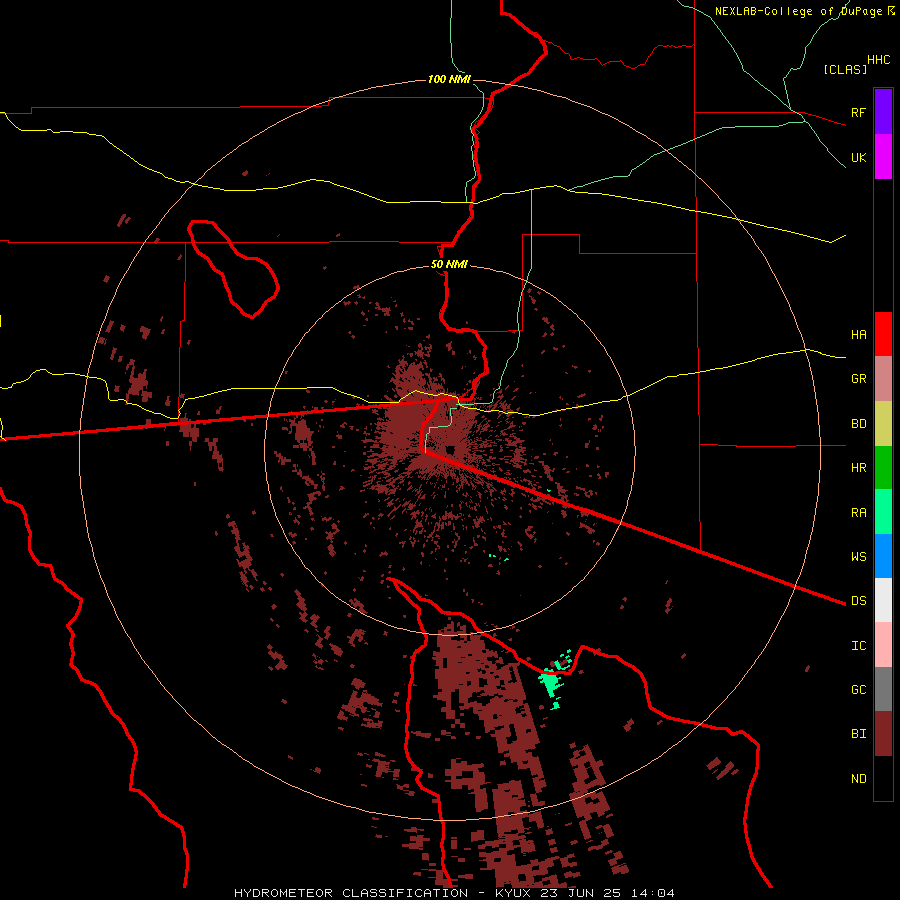Viewport: 900px width, 900px height.
Task: Select the IC light-pink legend swatch
Action: click(x=883, y=645)
